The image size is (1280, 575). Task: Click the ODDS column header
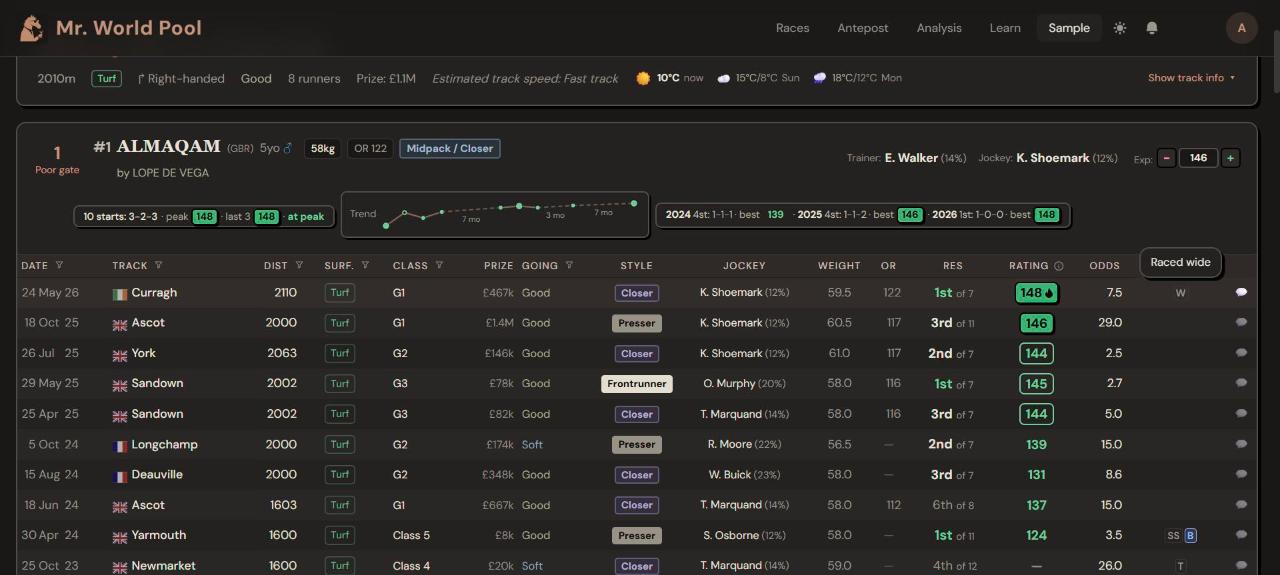(1105, 266)
